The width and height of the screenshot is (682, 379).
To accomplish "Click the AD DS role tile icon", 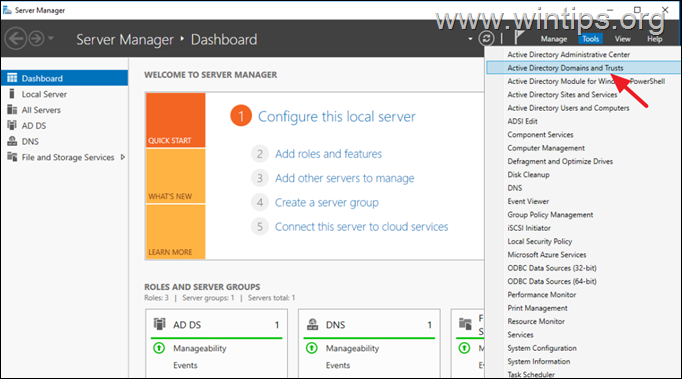I will tap(160, 324).
